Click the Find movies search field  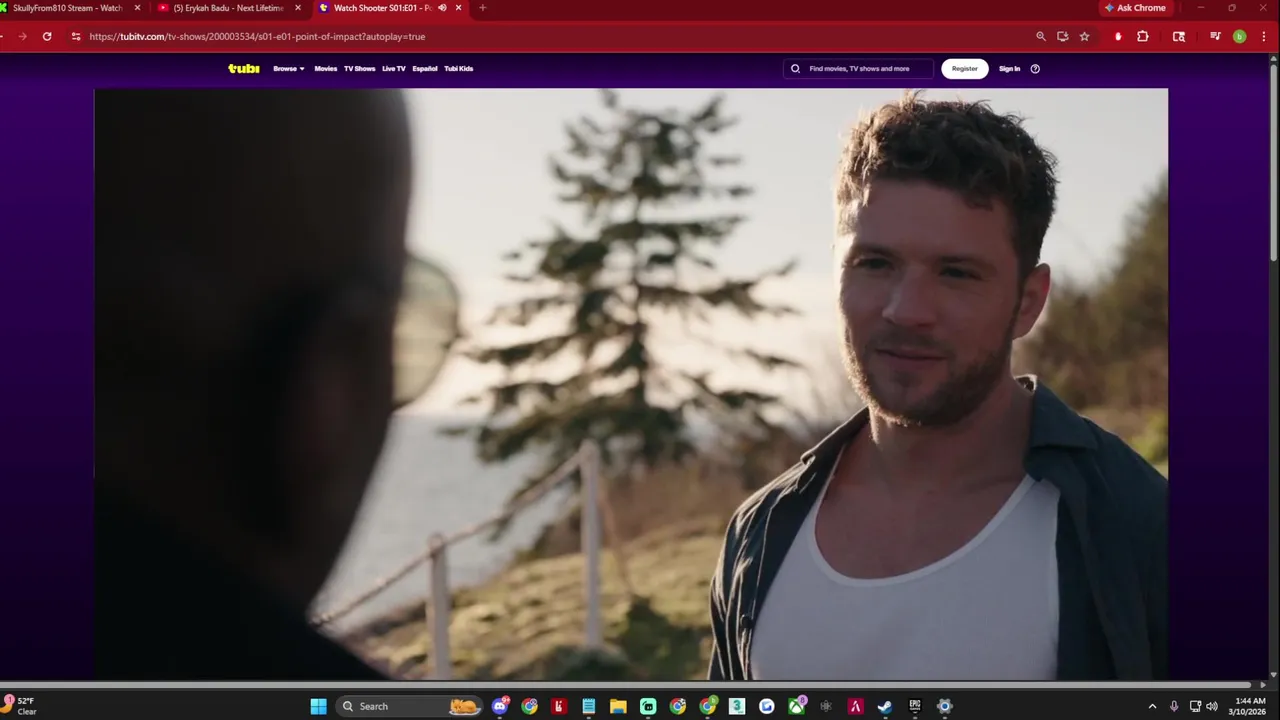click(858, 69)
